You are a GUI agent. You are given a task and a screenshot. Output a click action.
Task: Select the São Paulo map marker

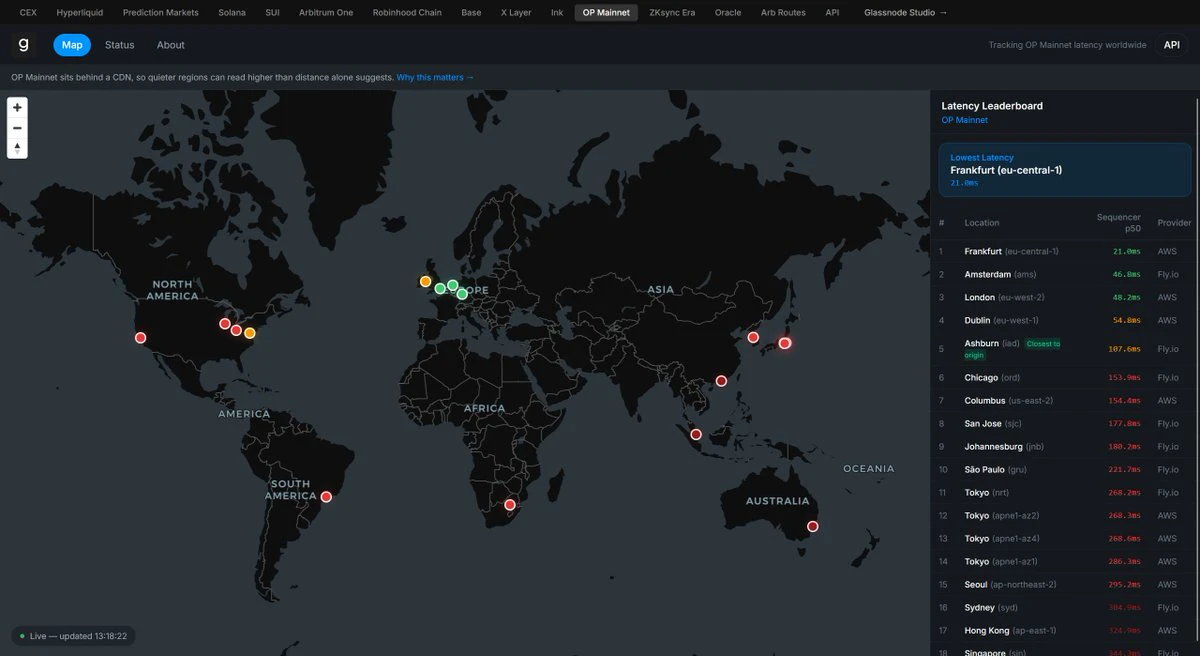coord(325,497)
